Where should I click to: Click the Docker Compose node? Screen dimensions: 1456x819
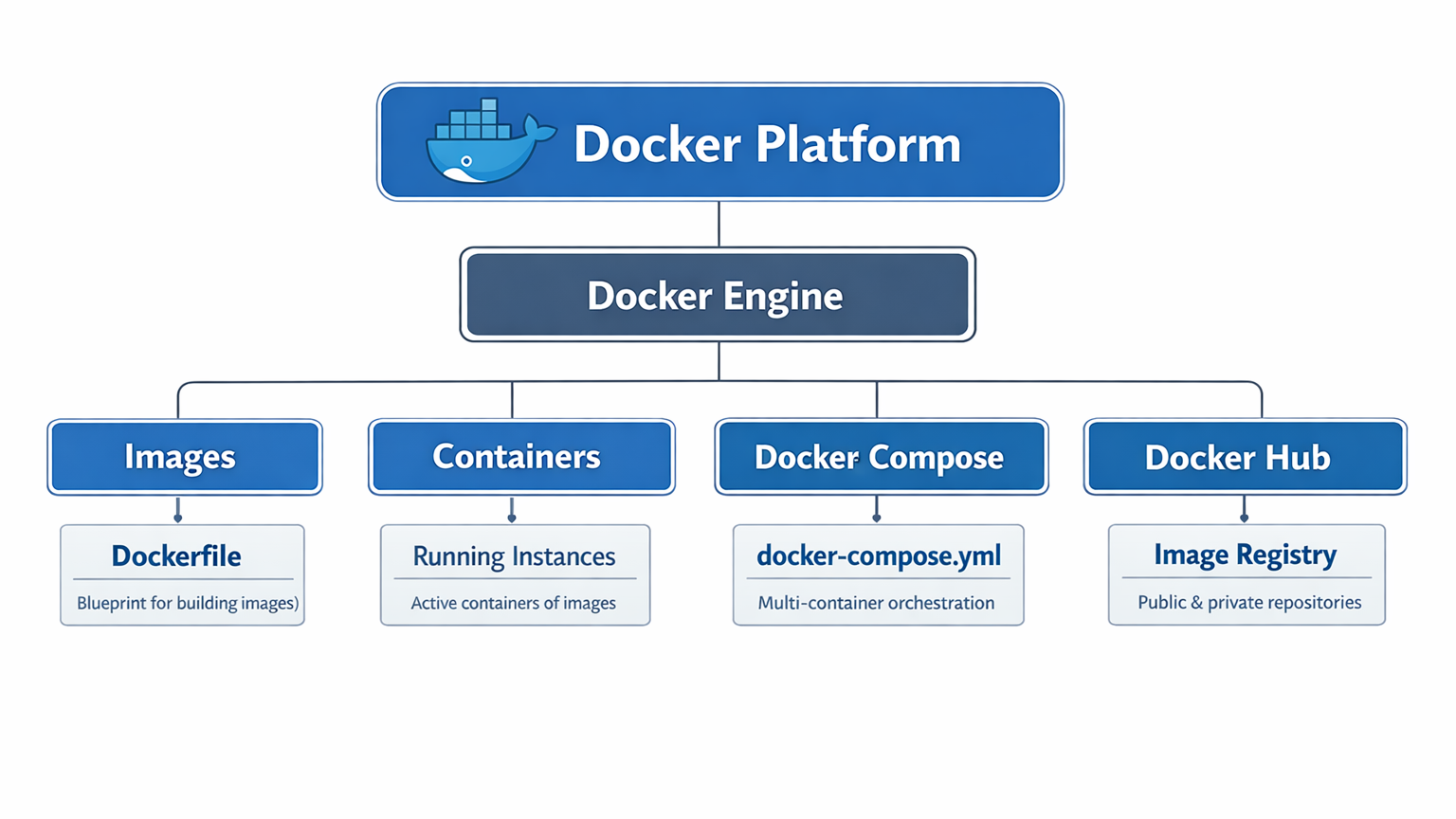pyautogui.click(x=880, y=457)
